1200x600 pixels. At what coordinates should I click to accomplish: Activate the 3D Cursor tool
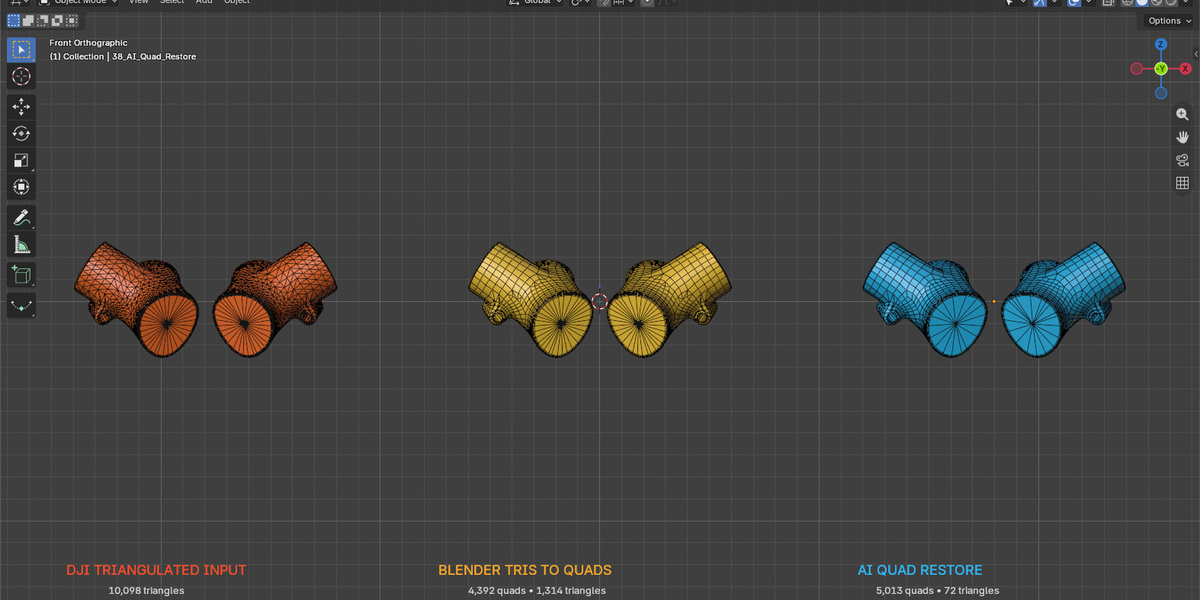21,77
